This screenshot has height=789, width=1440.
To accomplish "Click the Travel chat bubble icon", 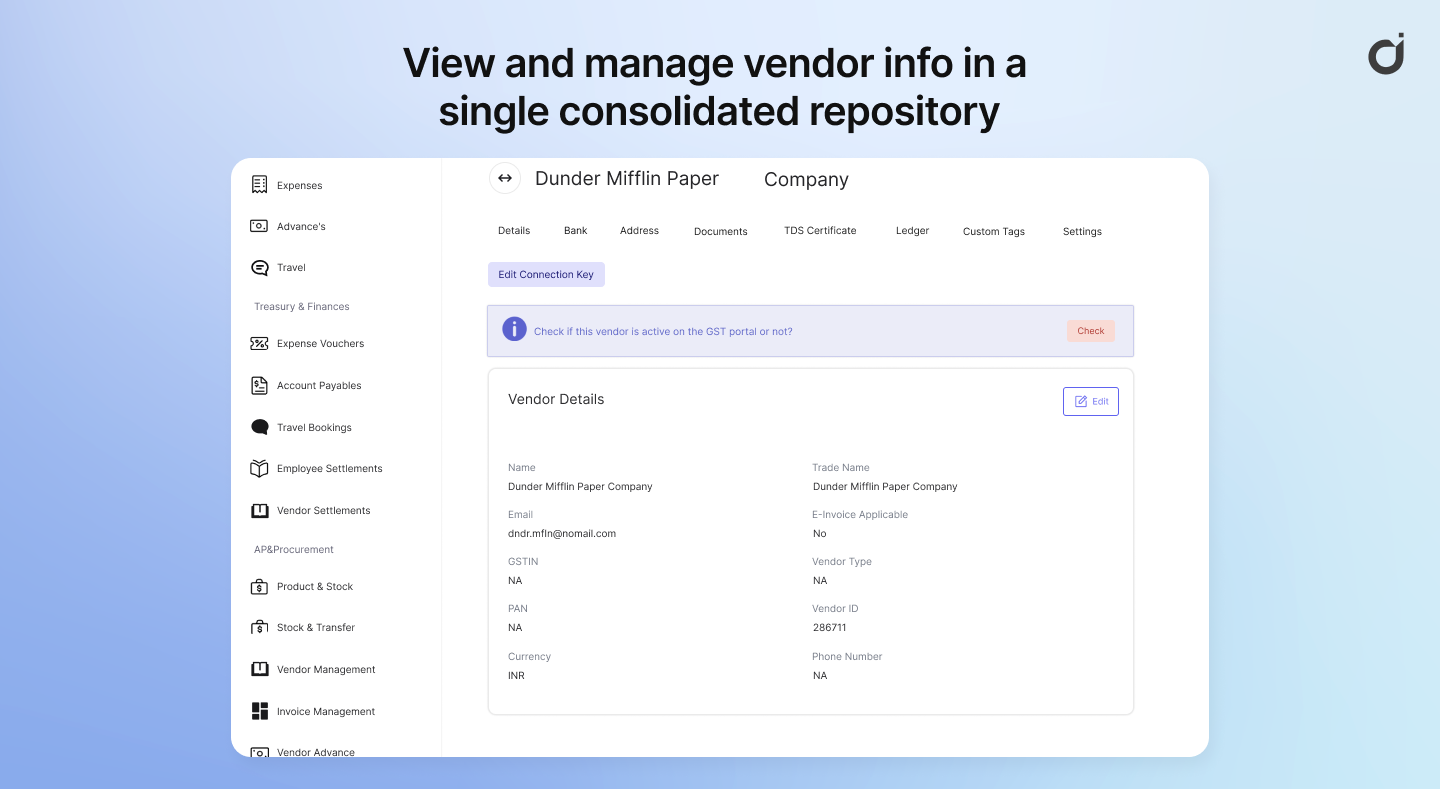I will [260, 267].
